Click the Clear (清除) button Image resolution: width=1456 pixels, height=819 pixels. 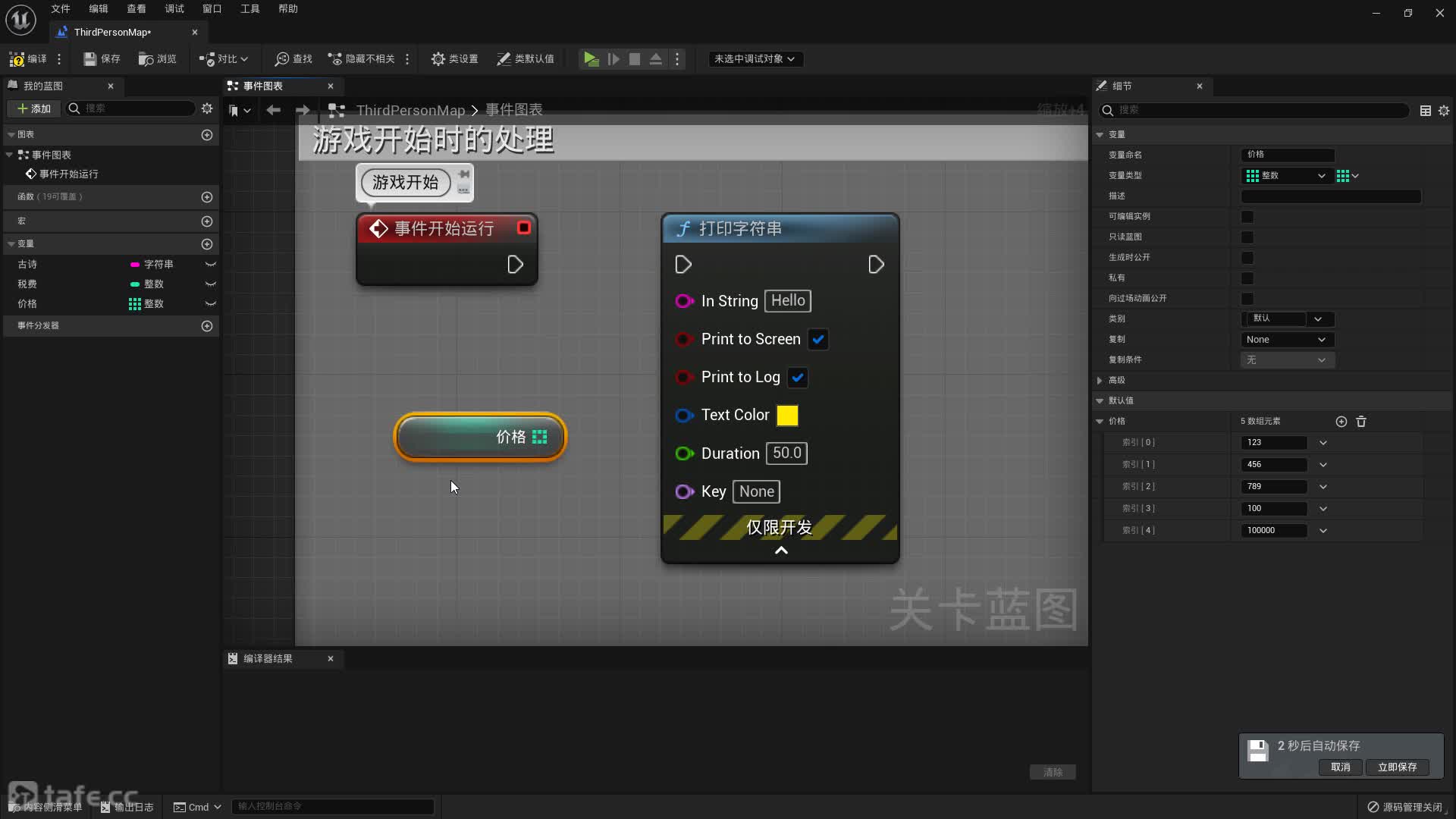coord(1053,772)
